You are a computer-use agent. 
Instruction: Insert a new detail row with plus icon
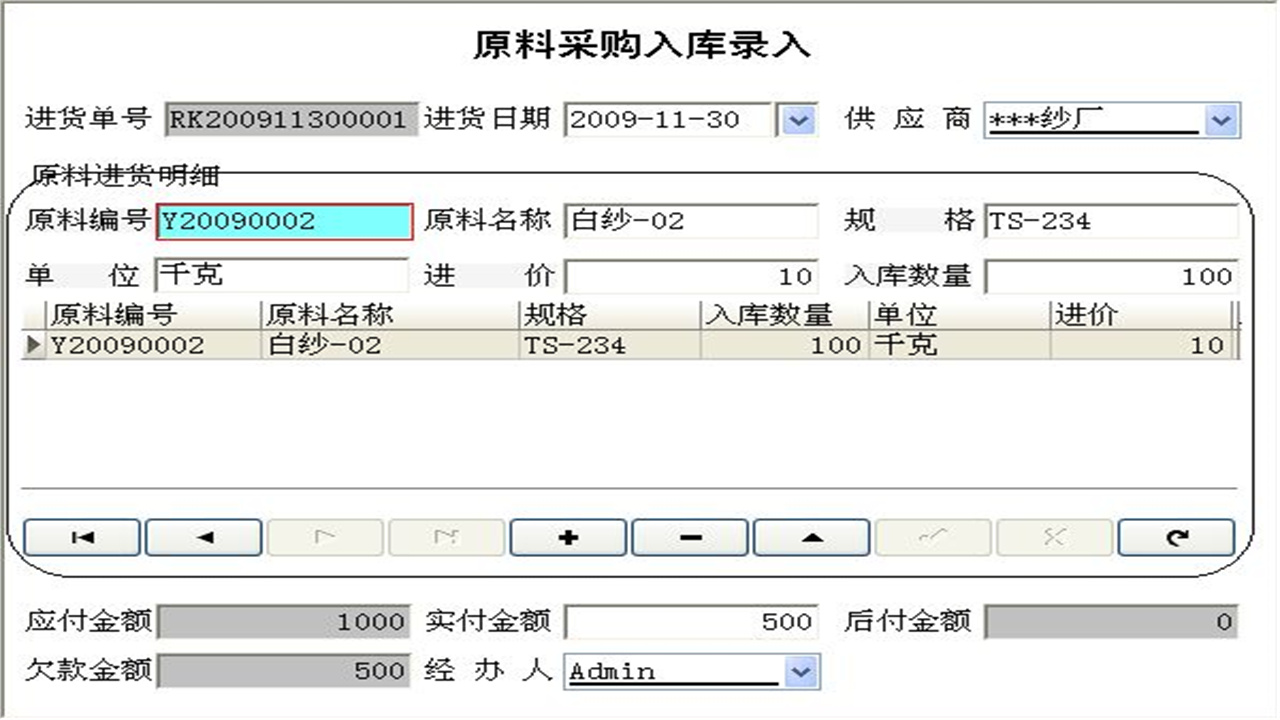coord(568,537)
